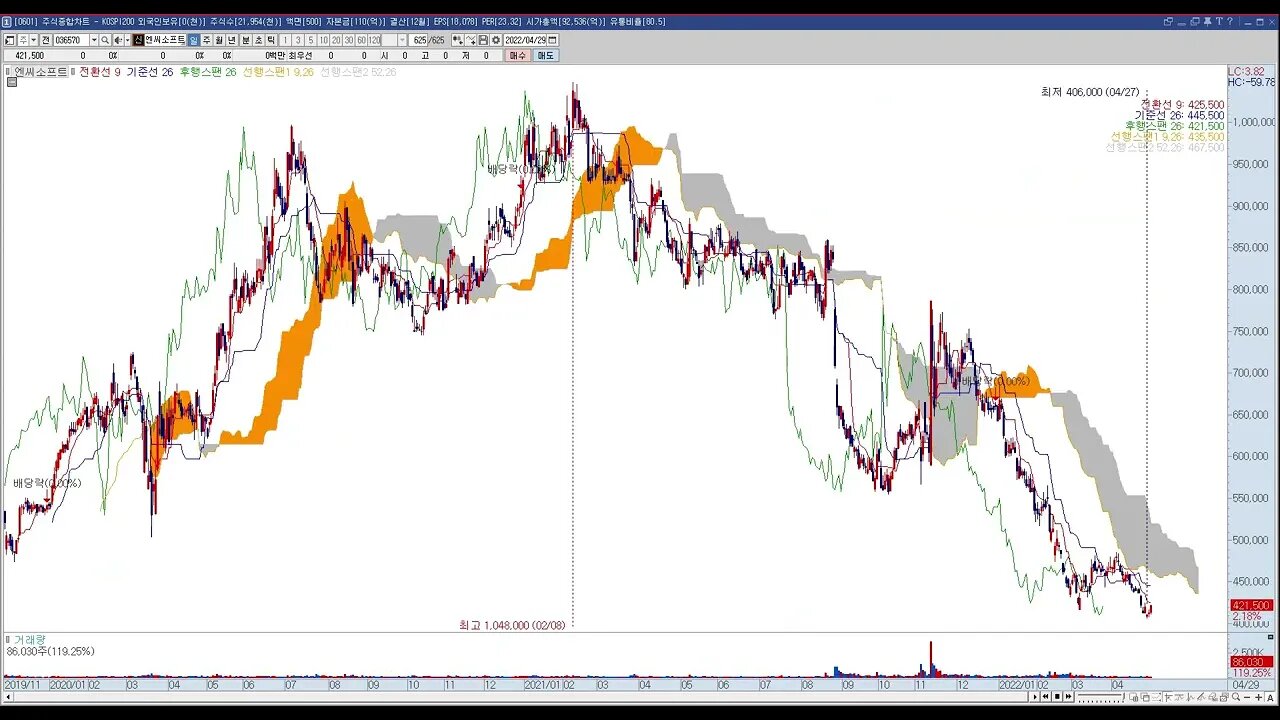Switch to second chart period 초
This screenshot has width=1280, height=720.
point(258,40)
